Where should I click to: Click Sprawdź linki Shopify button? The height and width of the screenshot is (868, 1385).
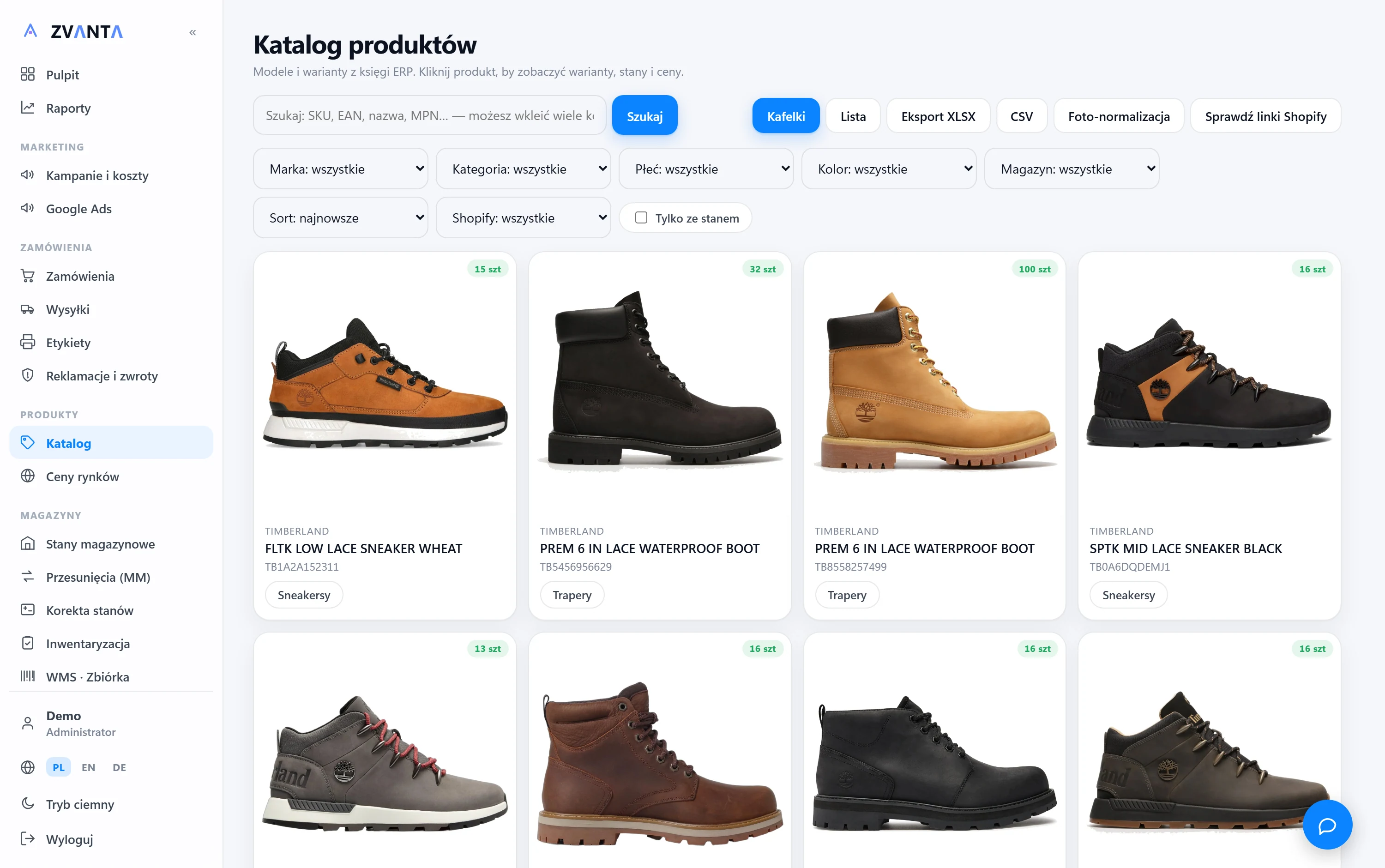click(x=1265, y=116)
